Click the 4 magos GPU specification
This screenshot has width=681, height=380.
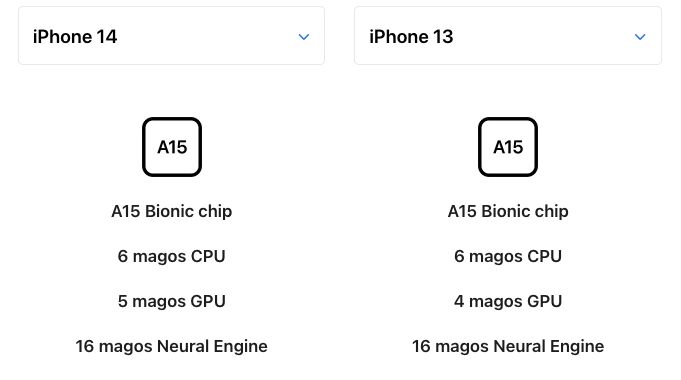(x=508, y=301)
